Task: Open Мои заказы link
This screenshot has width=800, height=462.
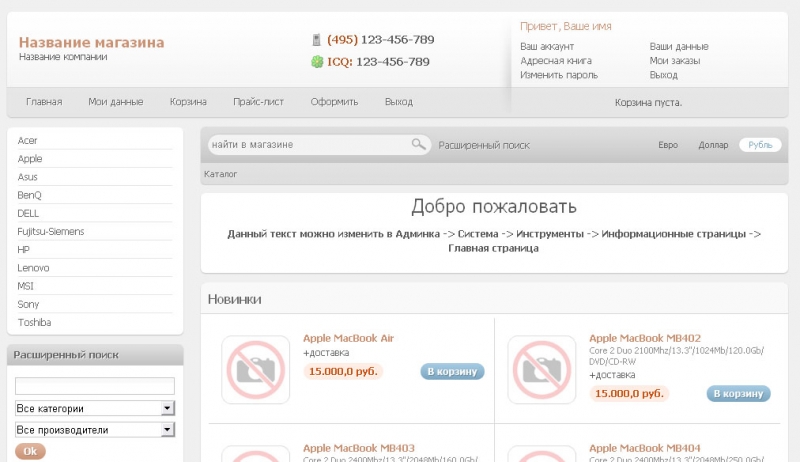Action: (x=674, y=61)
